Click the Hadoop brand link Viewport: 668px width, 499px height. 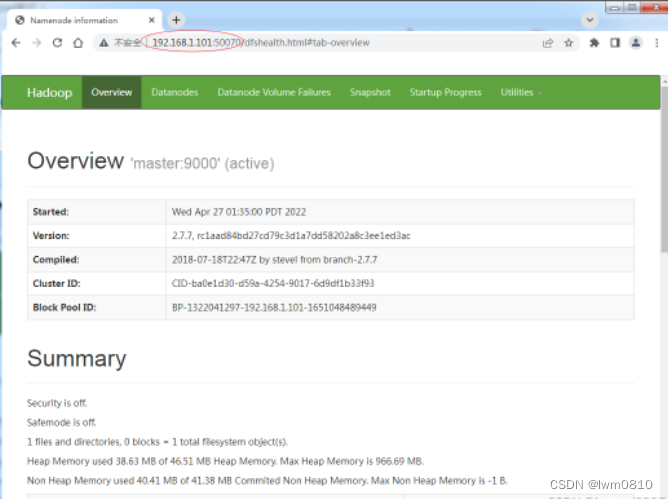point(49,92)
